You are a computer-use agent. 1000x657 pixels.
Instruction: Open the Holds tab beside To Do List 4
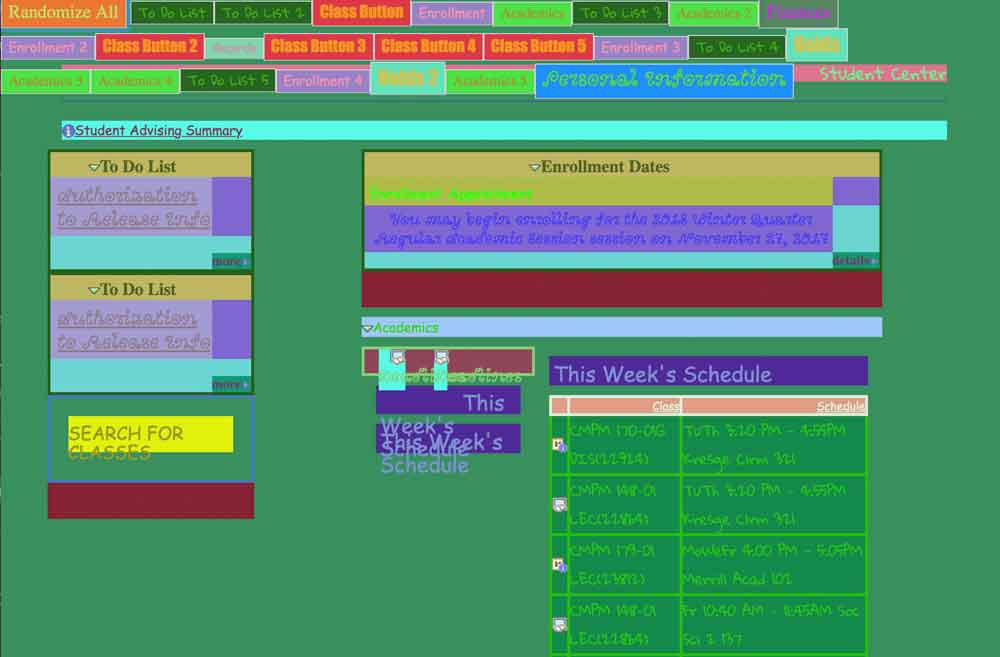(x=816, y=45)
